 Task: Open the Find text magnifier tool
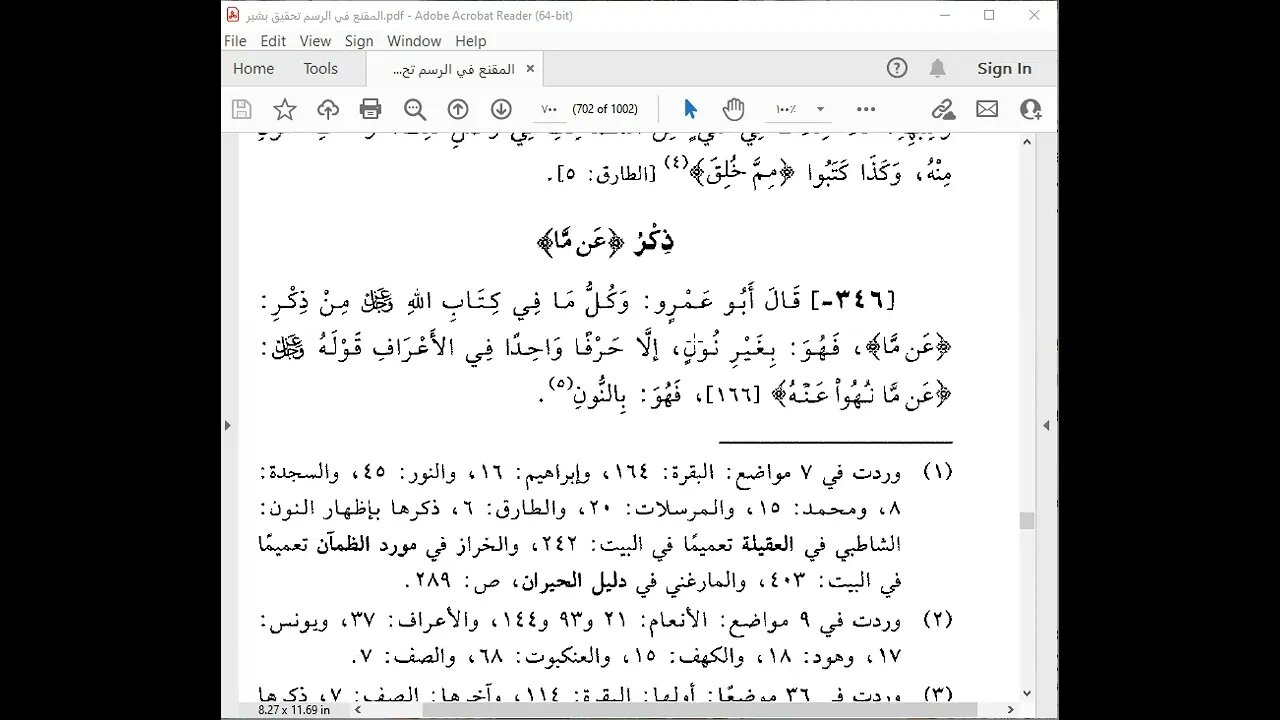pos(415,109)
